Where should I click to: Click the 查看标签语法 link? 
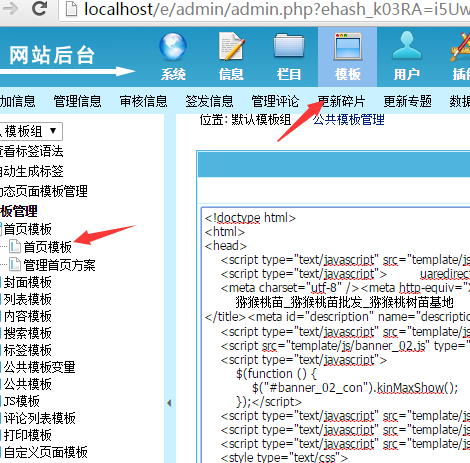[x=31, y=151]
